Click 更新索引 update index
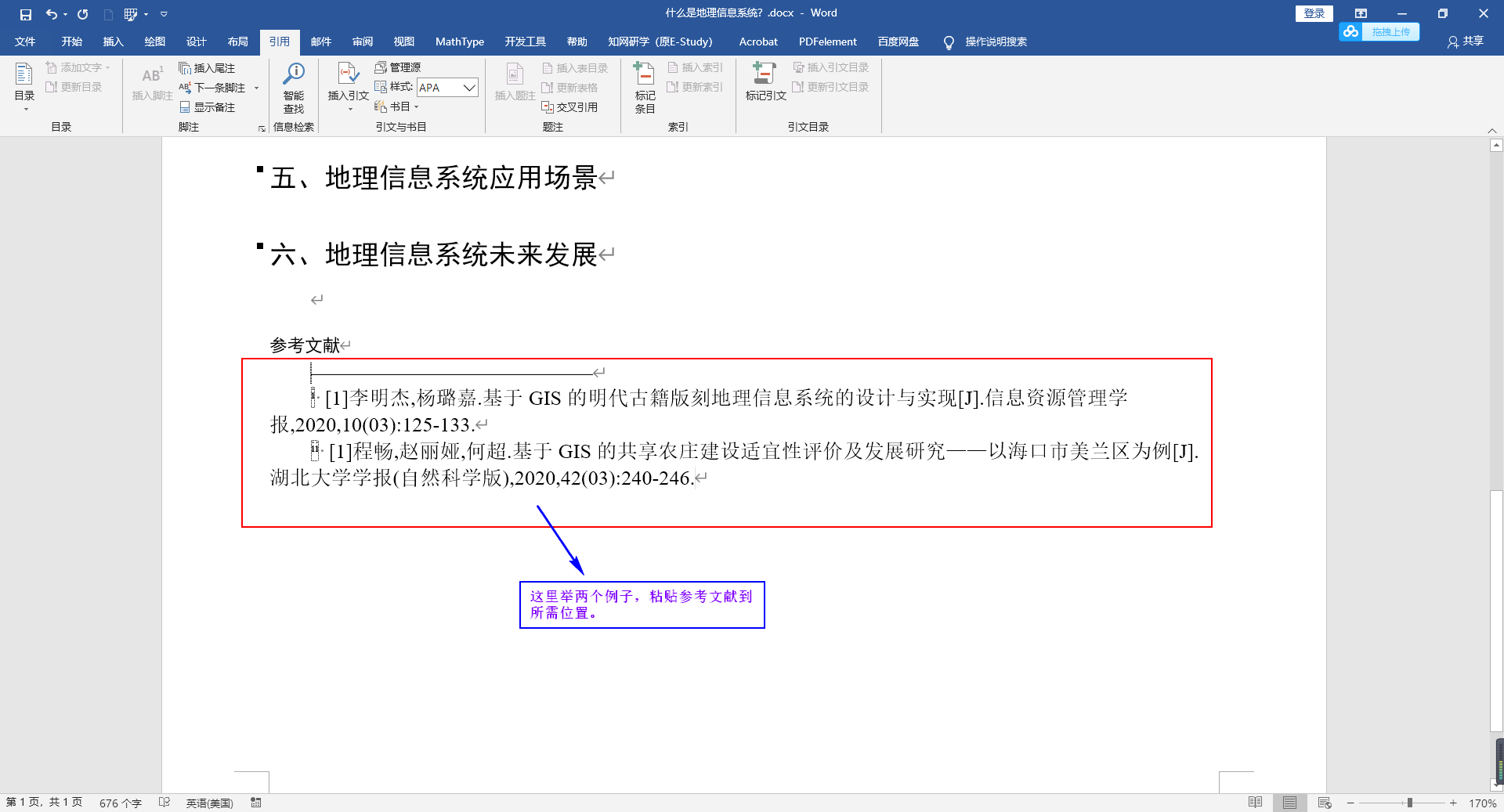 [695, 87]
